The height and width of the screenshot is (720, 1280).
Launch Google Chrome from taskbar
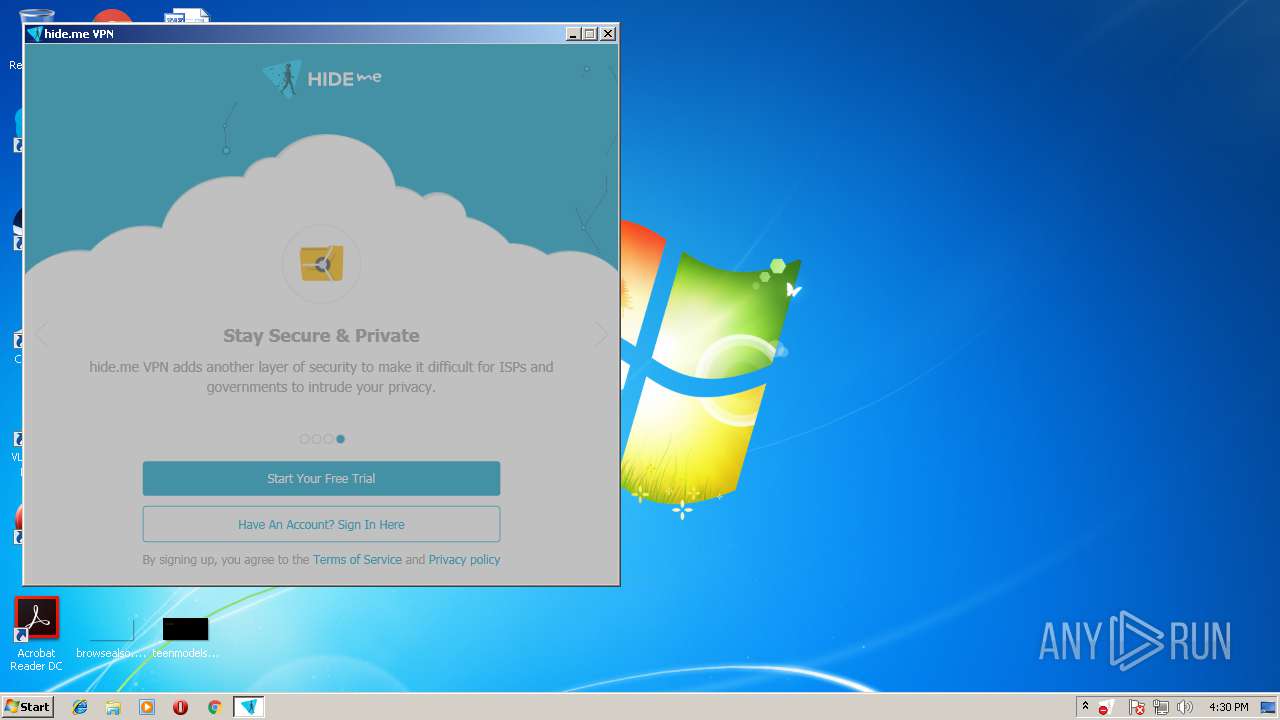pos(214,707)
